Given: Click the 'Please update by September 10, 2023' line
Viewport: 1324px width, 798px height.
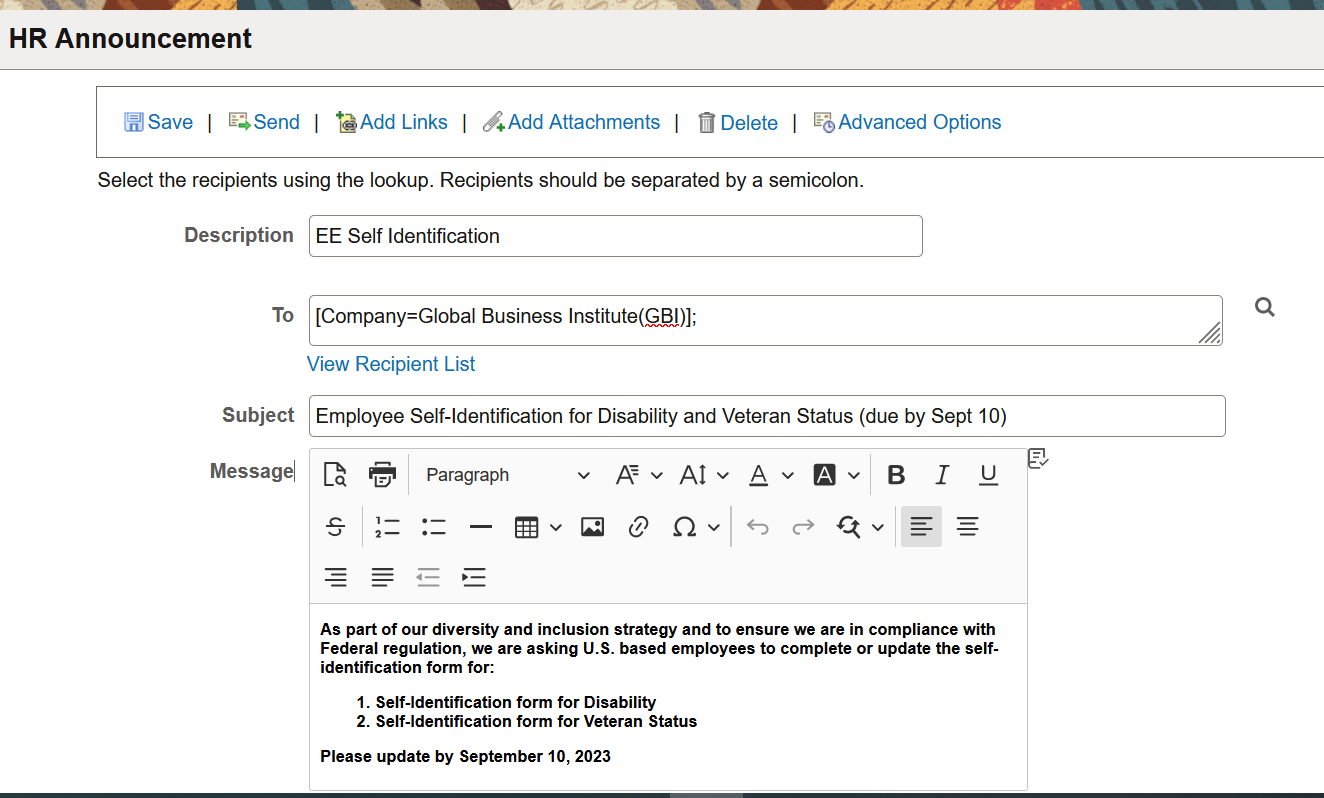Looking at the screenshot, I should click(x=465, y=756).
